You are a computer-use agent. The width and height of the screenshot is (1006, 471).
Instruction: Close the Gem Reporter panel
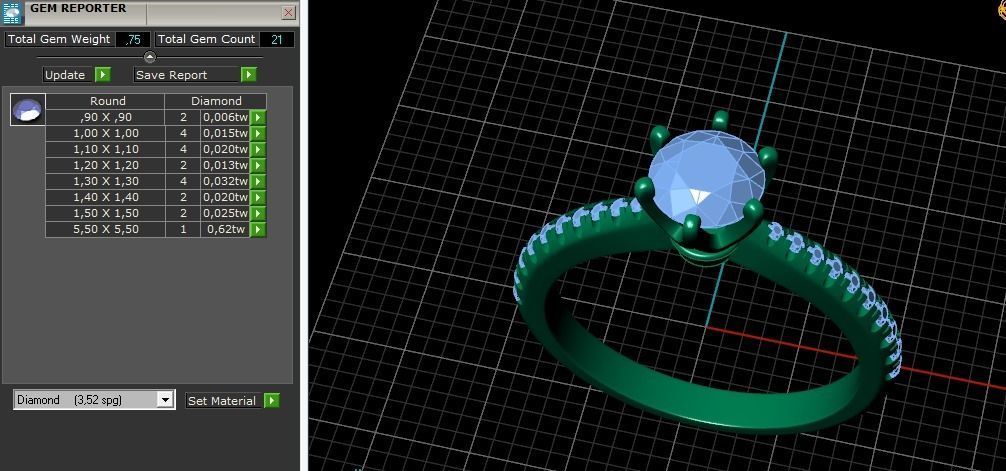[289, 13]
